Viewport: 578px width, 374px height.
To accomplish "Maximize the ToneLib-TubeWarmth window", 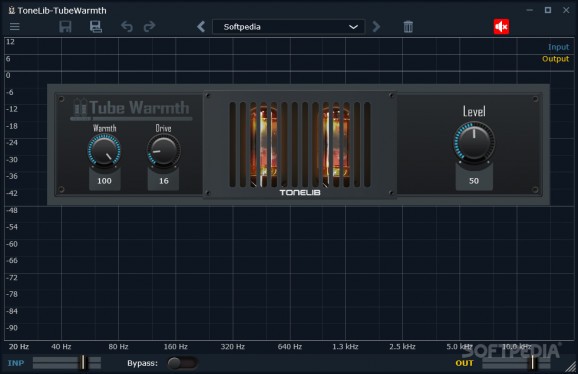I will coord(548,10).
